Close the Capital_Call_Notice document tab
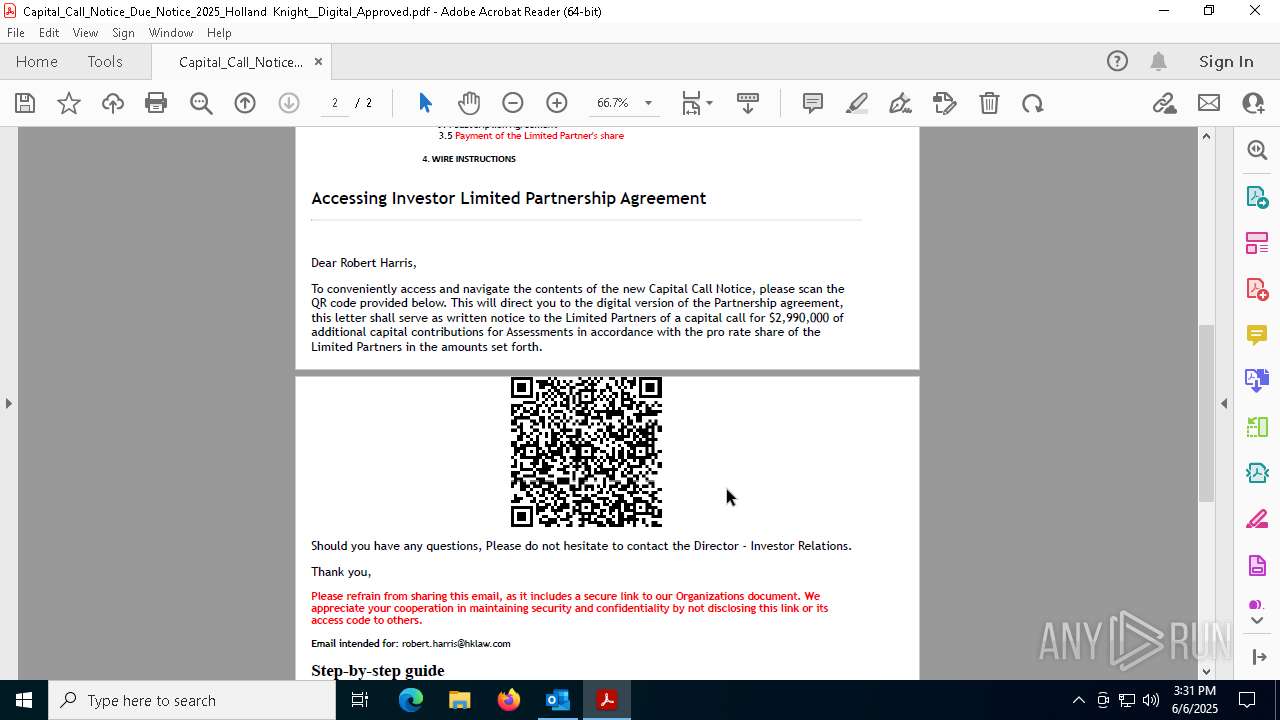This screenshot has width=1280, height=720. tap(318, 61)
